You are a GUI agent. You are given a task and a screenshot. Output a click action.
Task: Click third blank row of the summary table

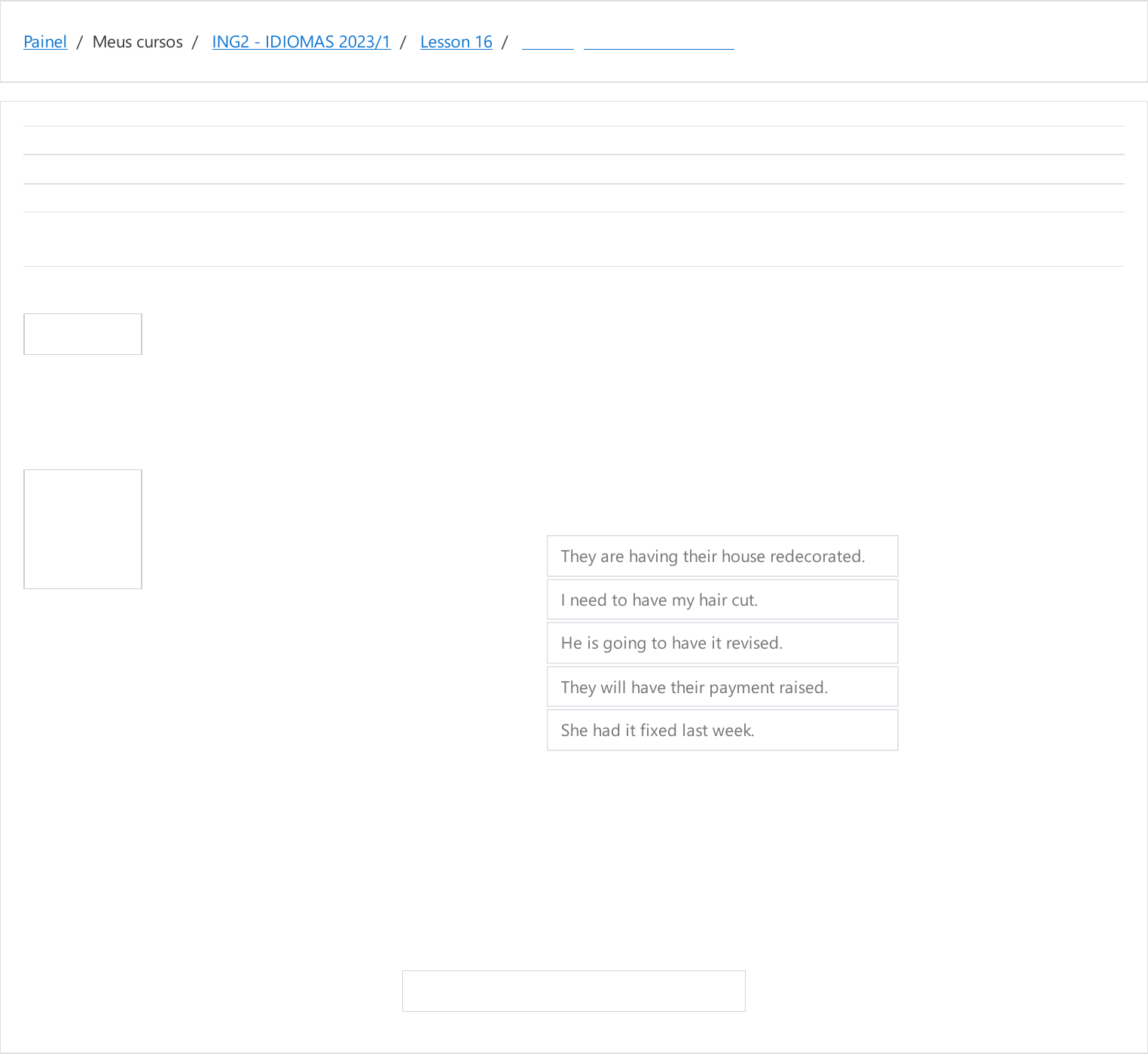pyautogui.click(x=573, y=198)
